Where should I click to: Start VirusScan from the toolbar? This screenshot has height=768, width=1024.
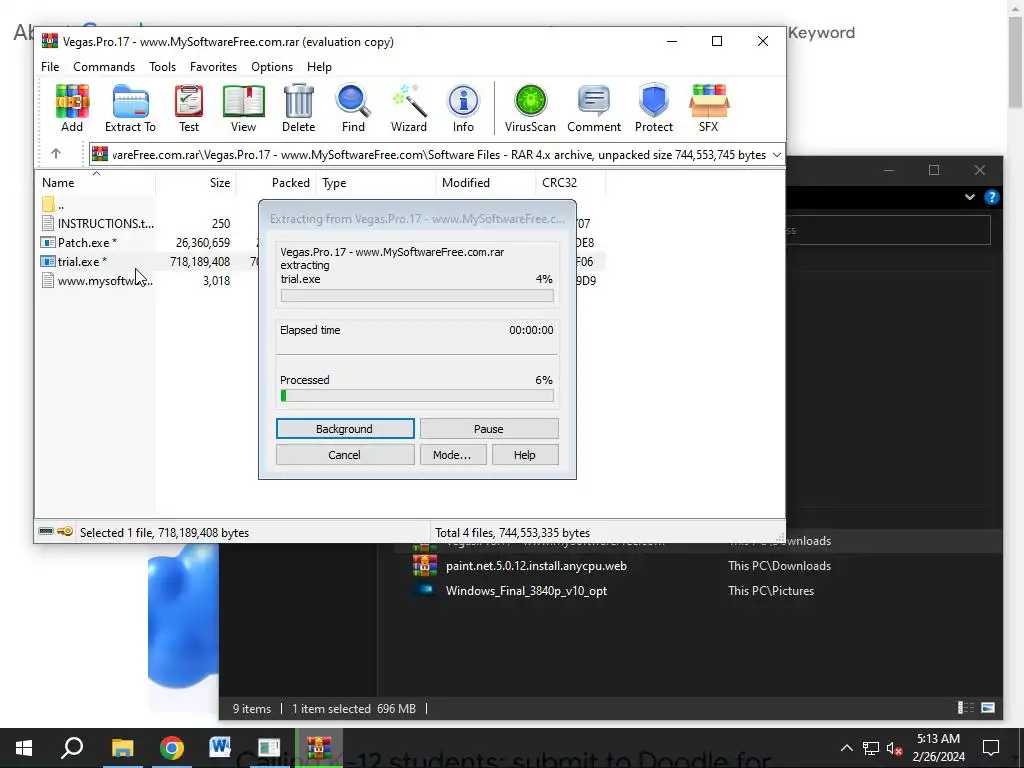(x=530, y=108)
